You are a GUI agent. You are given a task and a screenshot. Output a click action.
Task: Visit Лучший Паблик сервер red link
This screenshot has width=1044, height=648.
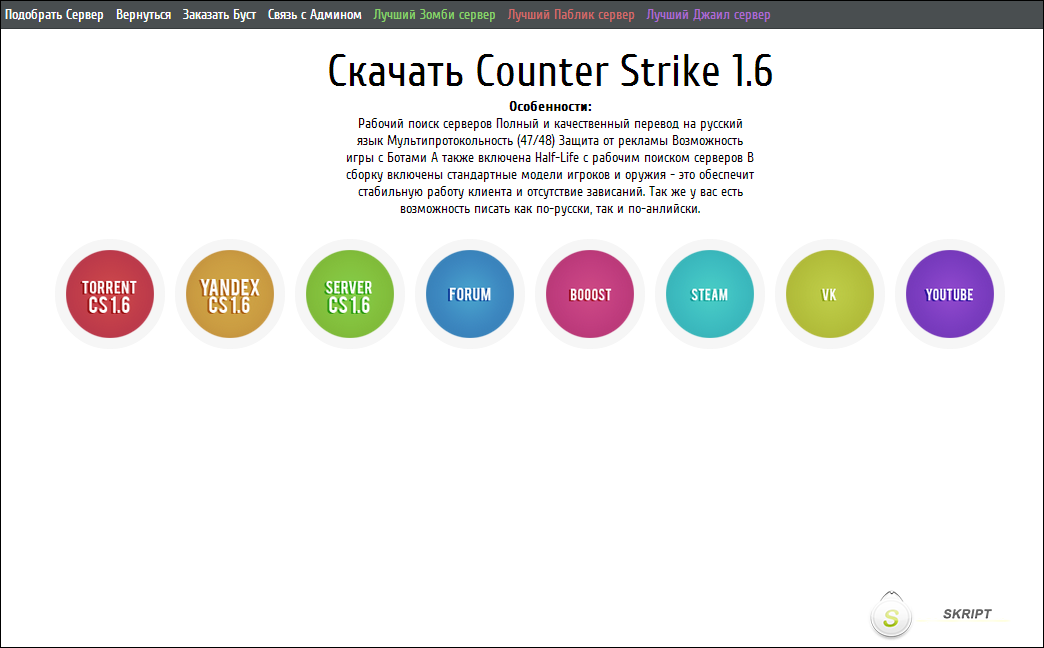[x=571, y=15]
